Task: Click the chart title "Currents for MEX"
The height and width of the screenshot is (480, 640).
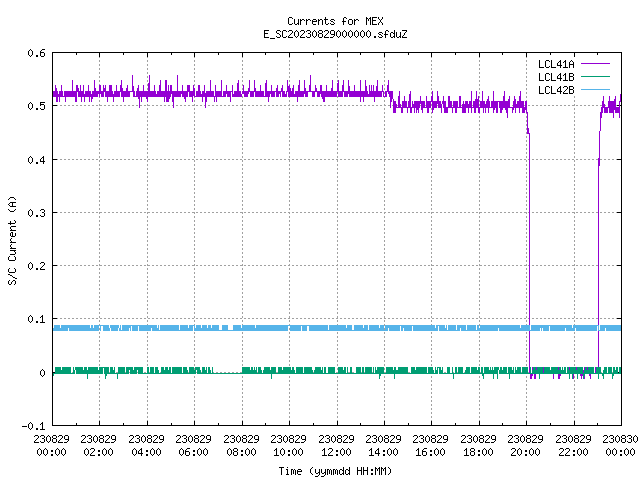Action: [335, 21]
